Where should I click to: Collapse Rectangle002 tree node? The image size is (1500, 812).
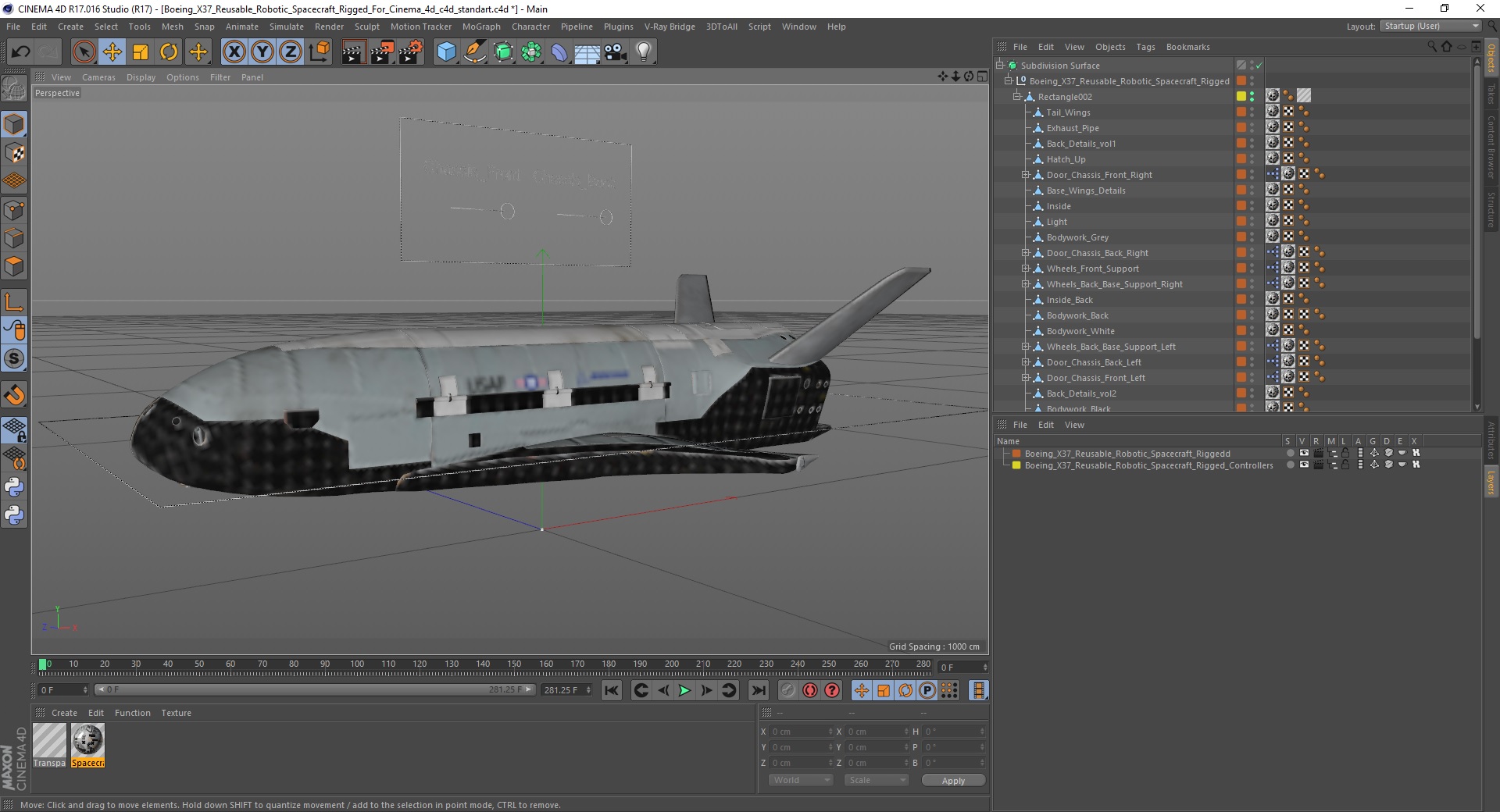(1017, 97)
